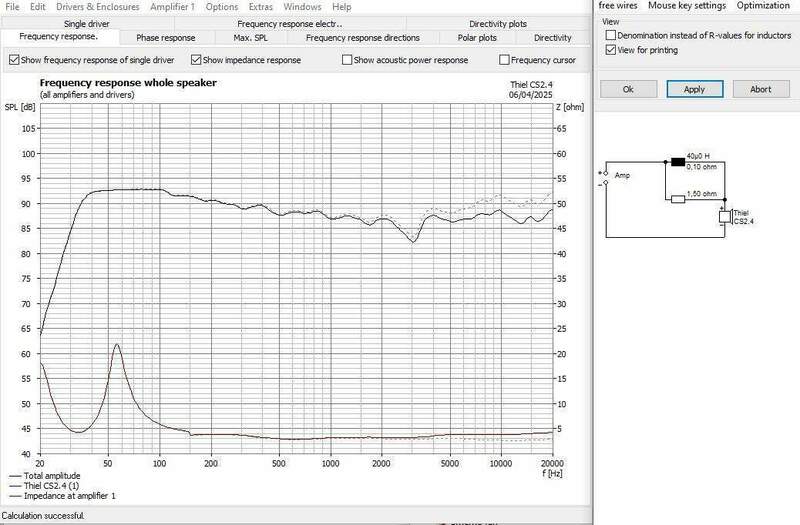Uncheck Show impedance response
Screen dimensions: 800x525
(196, 60)
